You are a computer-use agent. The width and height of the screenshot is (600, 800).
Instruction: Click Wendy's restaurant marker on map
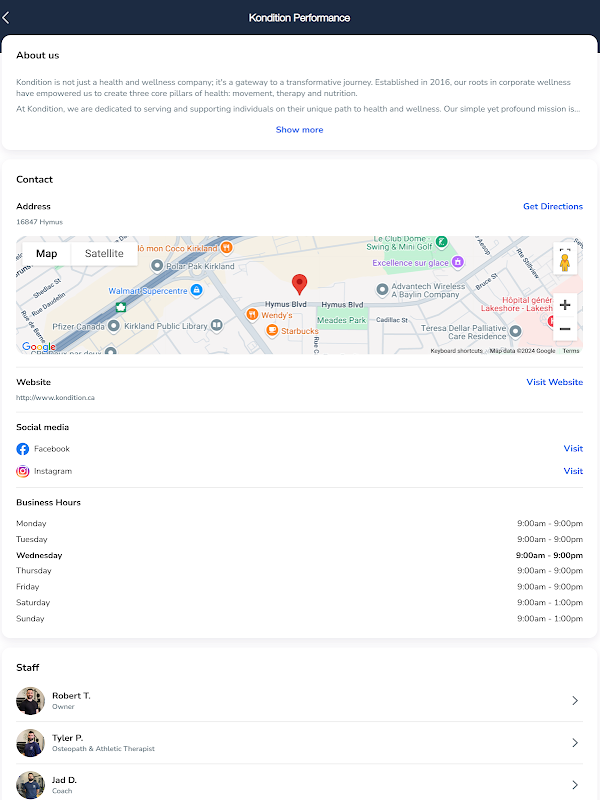point(252,314)
